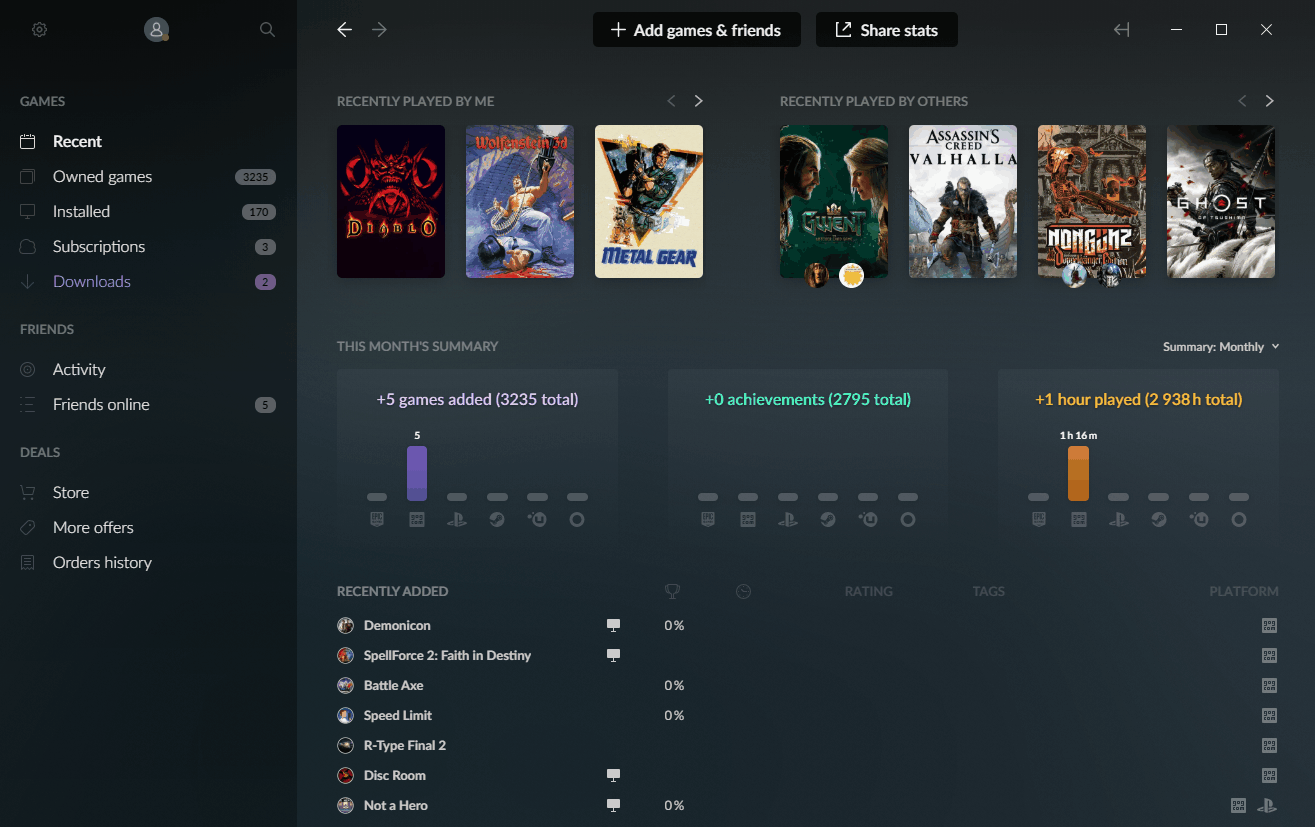Click Ubisoft icon under hours played
This screenshot has height=827, width=1315.
point(1198,520)
